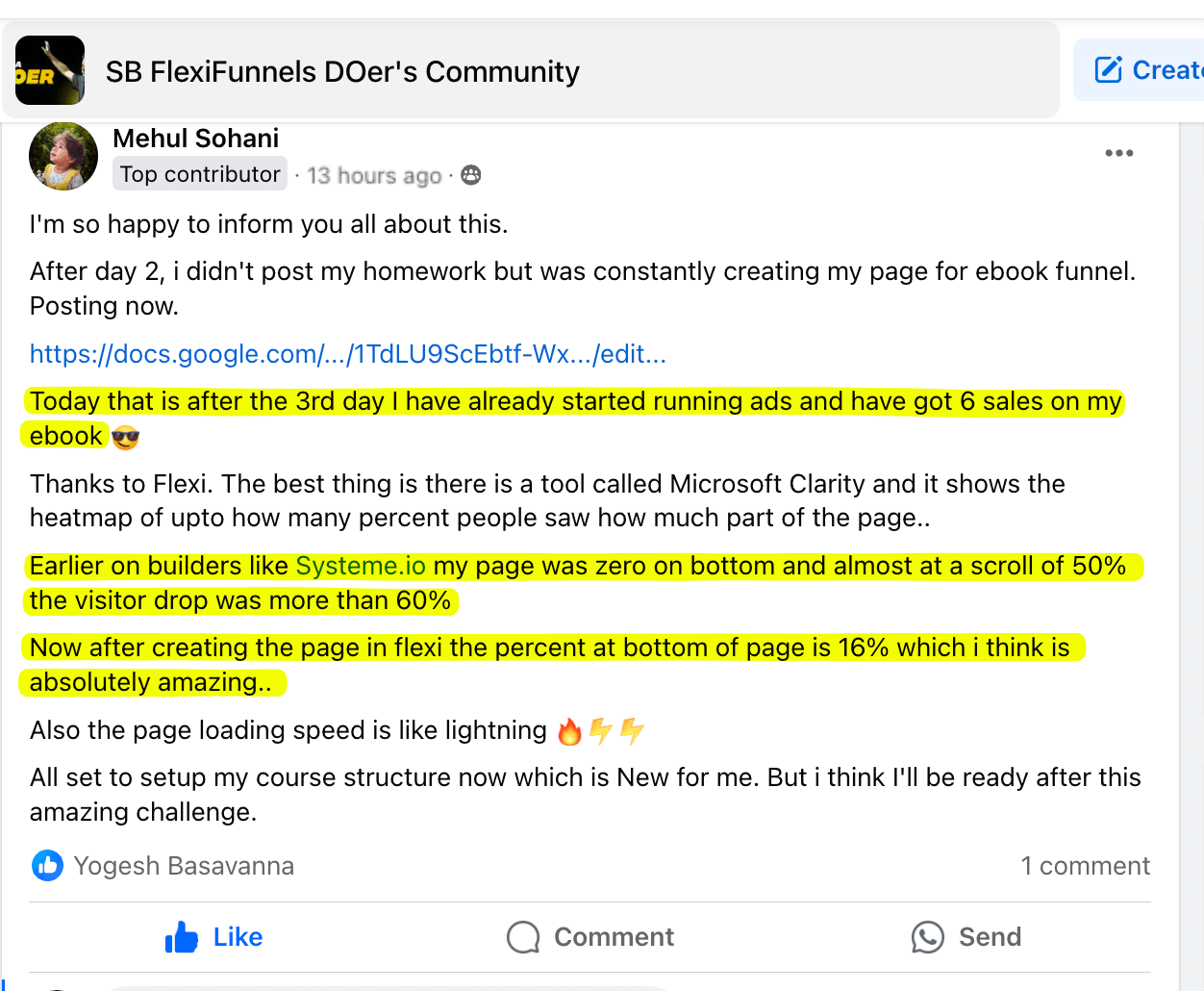Open Mehul Sohani's profile picture

click(x=63, y=156)
